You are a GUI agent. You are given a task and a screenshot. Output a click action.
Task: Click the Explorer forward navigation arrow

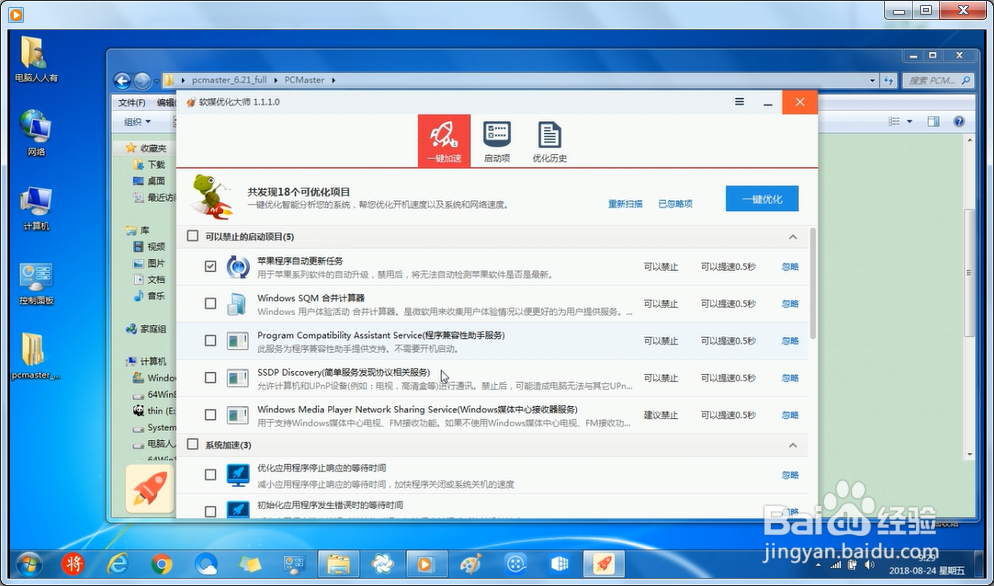click(x=142, y=81)
